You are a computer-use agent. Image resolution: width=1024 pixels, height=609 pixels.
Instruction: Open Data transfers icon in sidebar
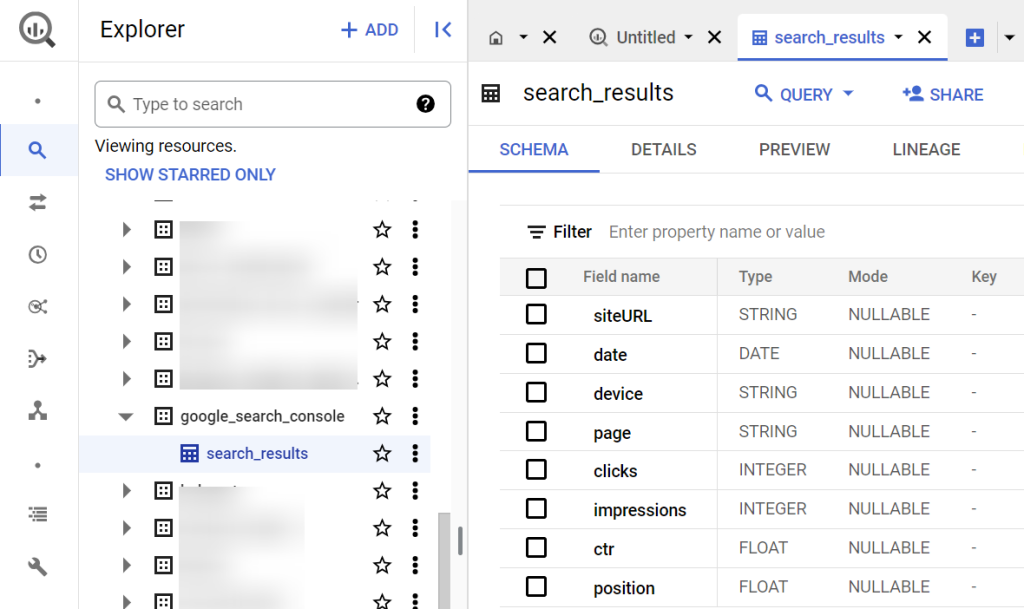pos(37,202)
